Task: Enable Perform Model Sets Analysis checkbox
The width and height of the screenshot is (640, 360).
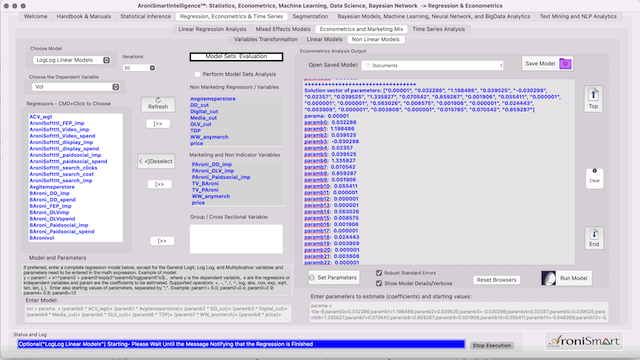Action: coord(198,74)
